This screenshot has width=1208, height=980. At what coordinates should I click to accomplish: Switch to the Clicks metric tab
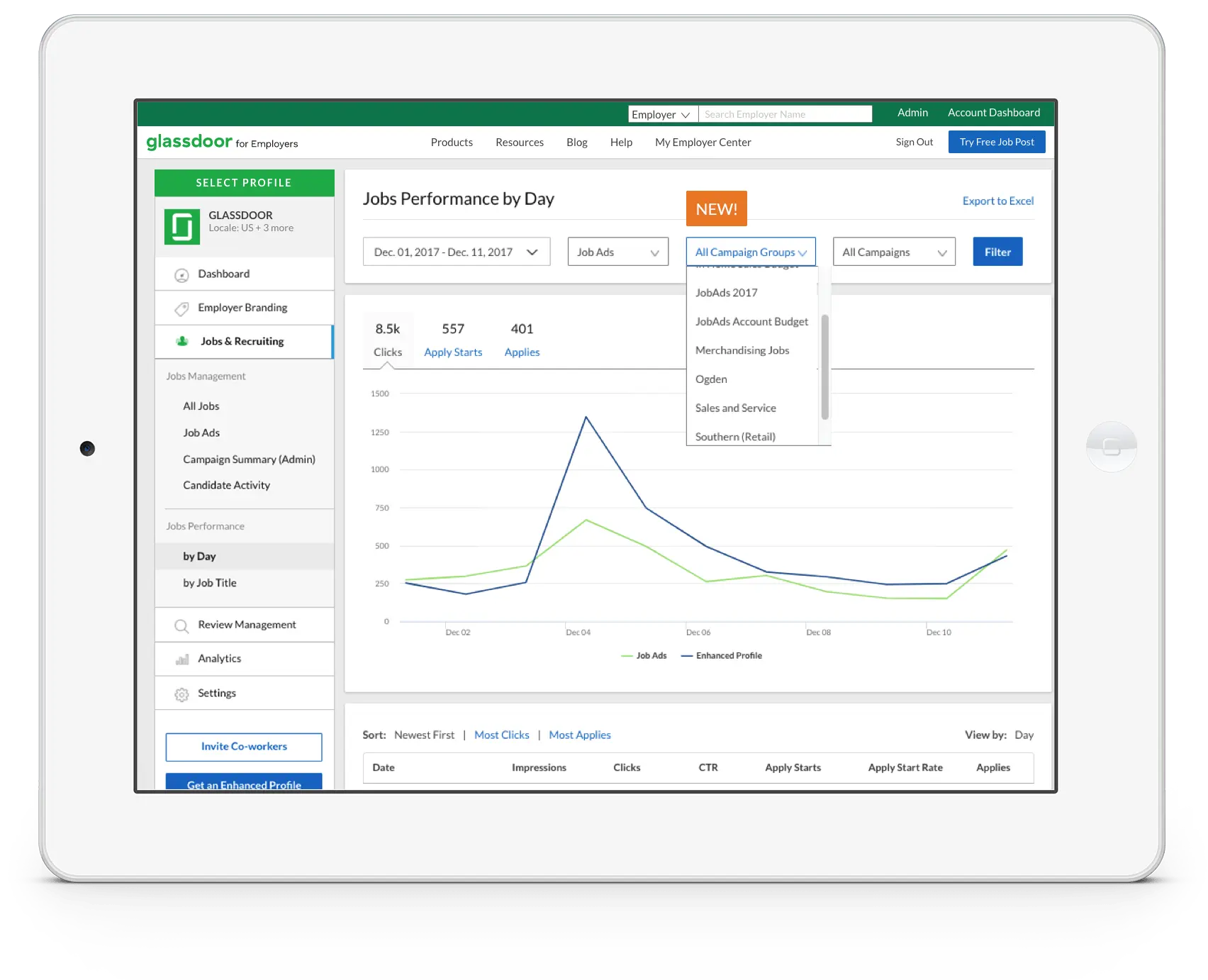pos(388,340)
